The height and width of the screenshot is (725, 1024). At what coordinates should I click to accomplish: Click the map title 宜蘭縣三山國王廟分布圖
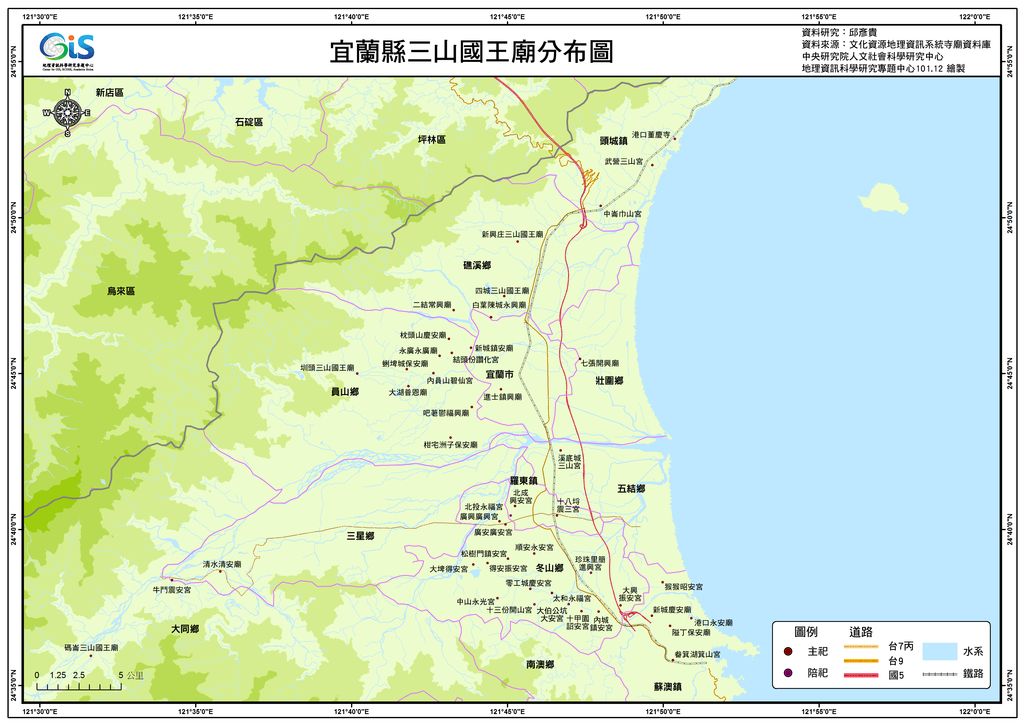[471, 52]
